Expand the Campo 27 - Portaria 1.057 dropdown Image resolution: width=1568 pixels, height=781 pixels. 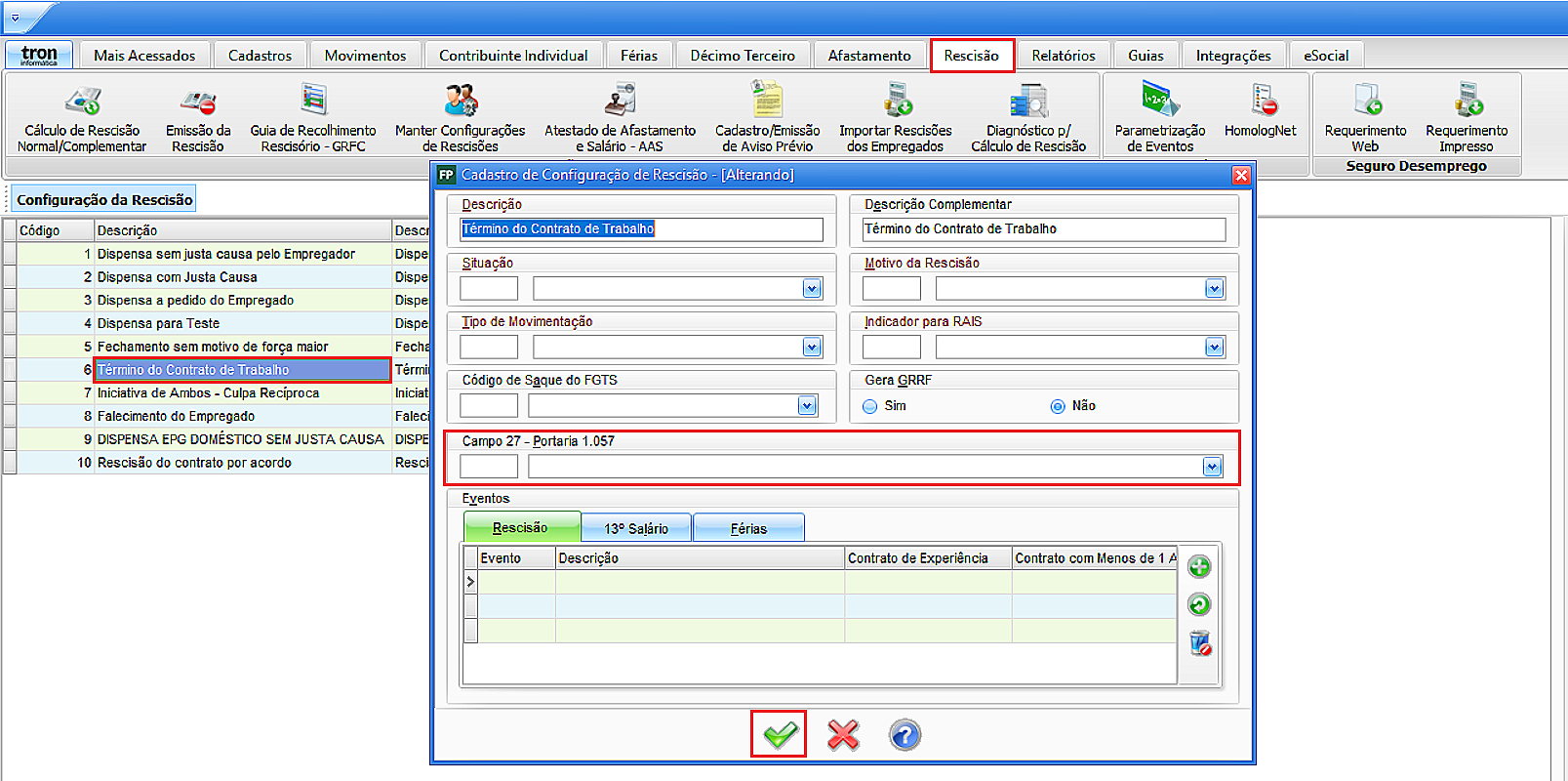[1212, 467]
